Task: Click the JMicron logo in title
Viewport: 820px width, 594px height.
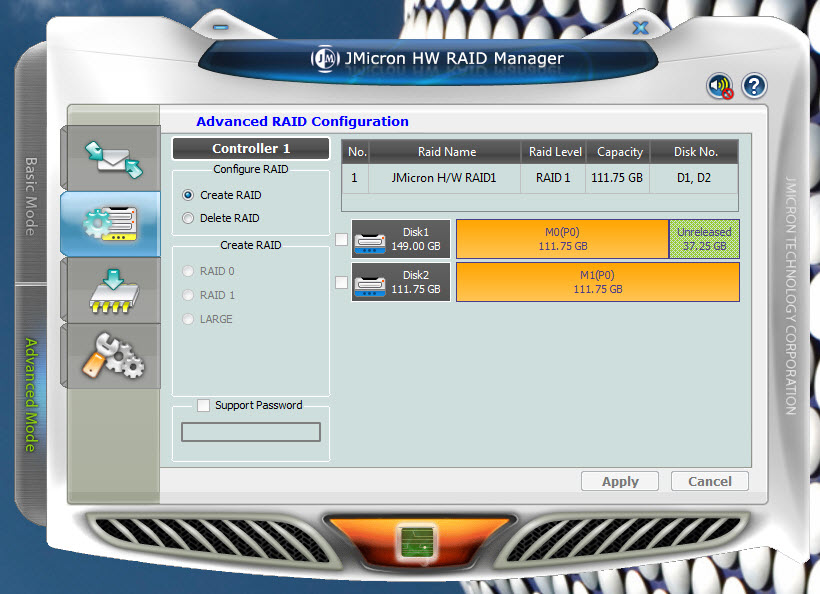Action: pyautogui.click(x=325, y=58)
